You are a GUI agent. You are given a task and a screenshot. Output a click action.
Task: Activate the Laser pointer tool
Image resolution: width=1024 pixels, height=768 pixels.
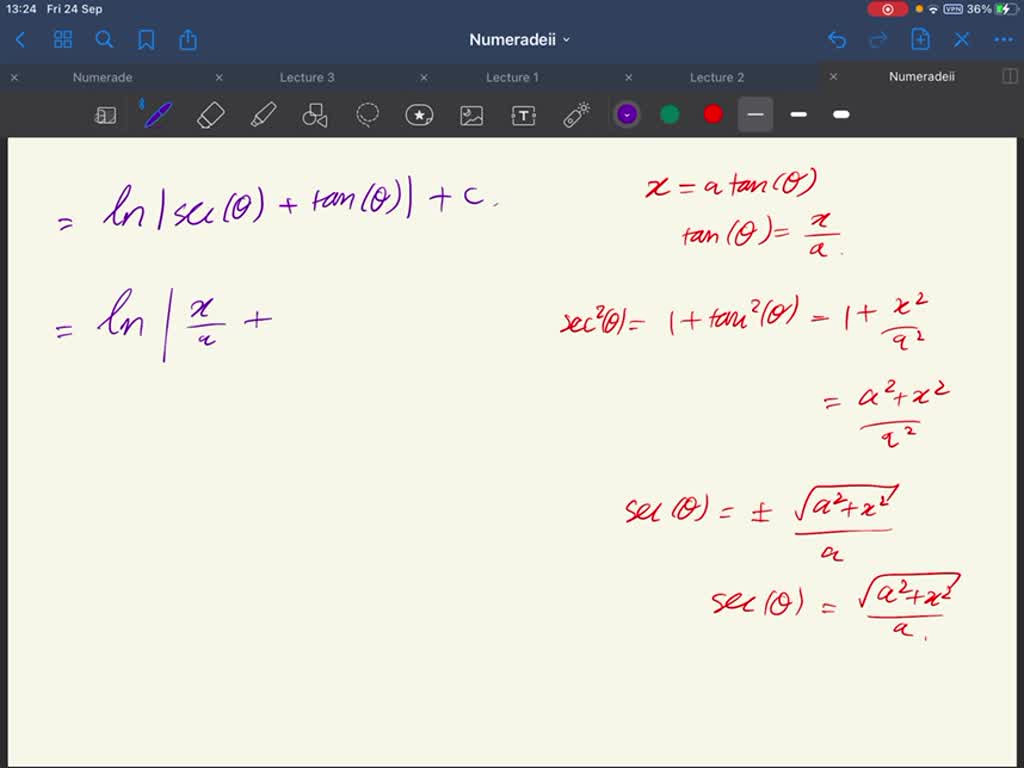(x=577, y=114)
